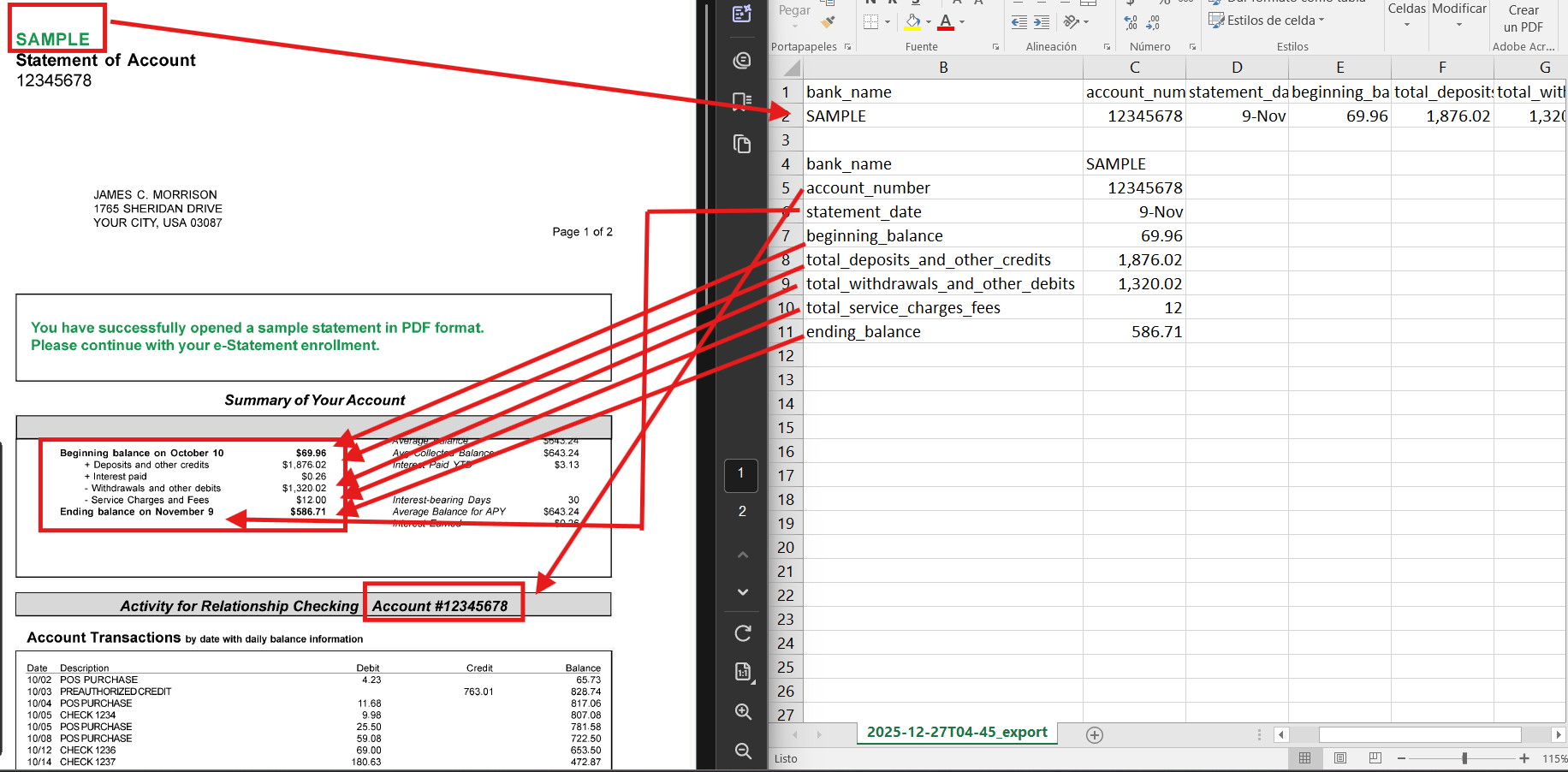Open the Modificar editing group button

pyautogui.click(x=1459, y=15)
